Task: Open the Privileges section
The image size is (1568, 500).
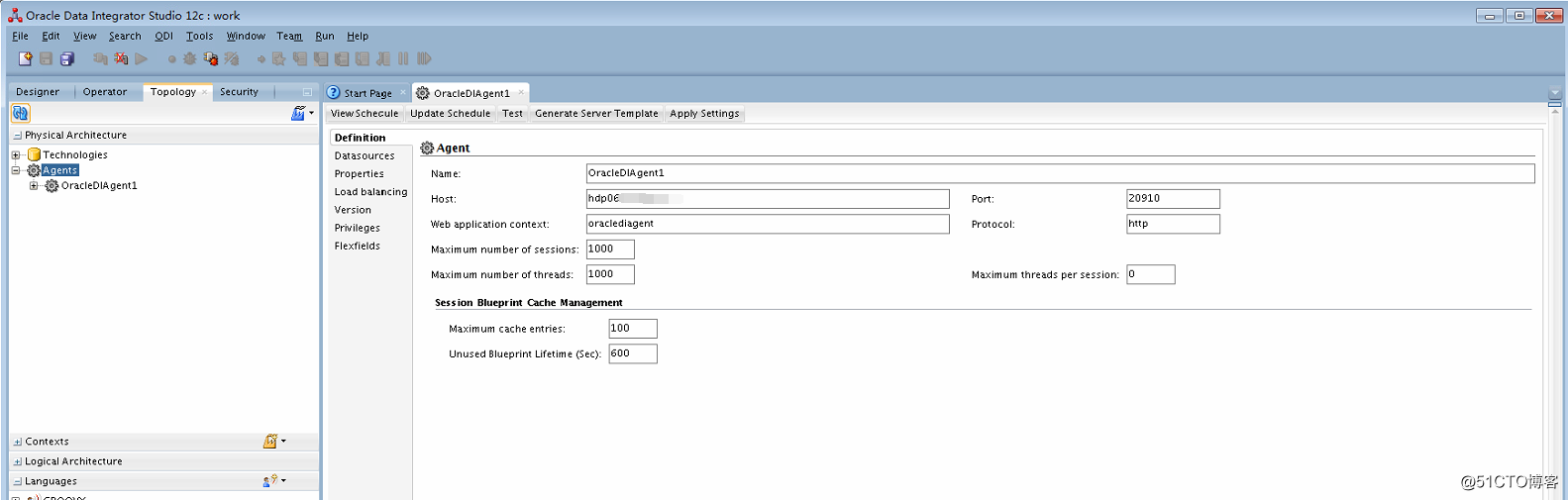Action: tap(358, 228)
